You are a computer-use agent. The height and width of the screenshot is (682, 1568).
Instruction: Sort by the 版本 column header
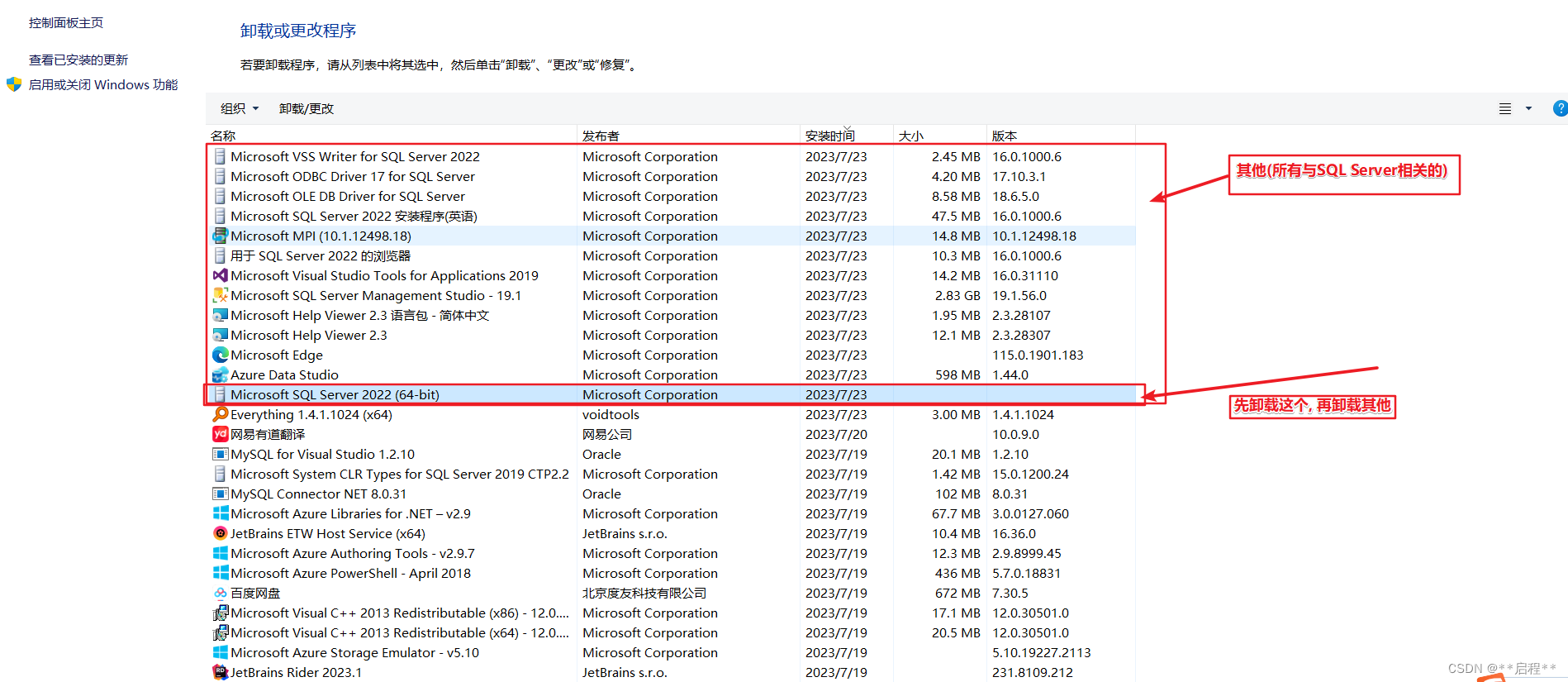coord(1005,136)
